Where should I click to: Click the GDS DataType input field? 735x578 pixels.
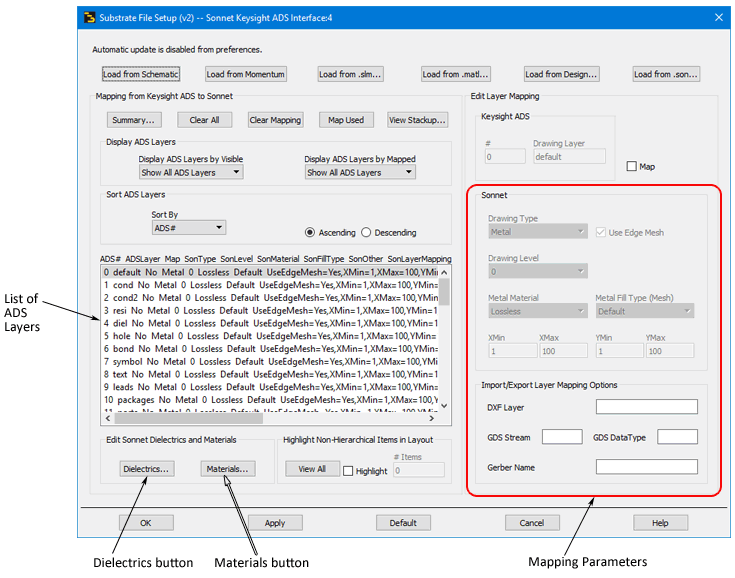(677, 437)
